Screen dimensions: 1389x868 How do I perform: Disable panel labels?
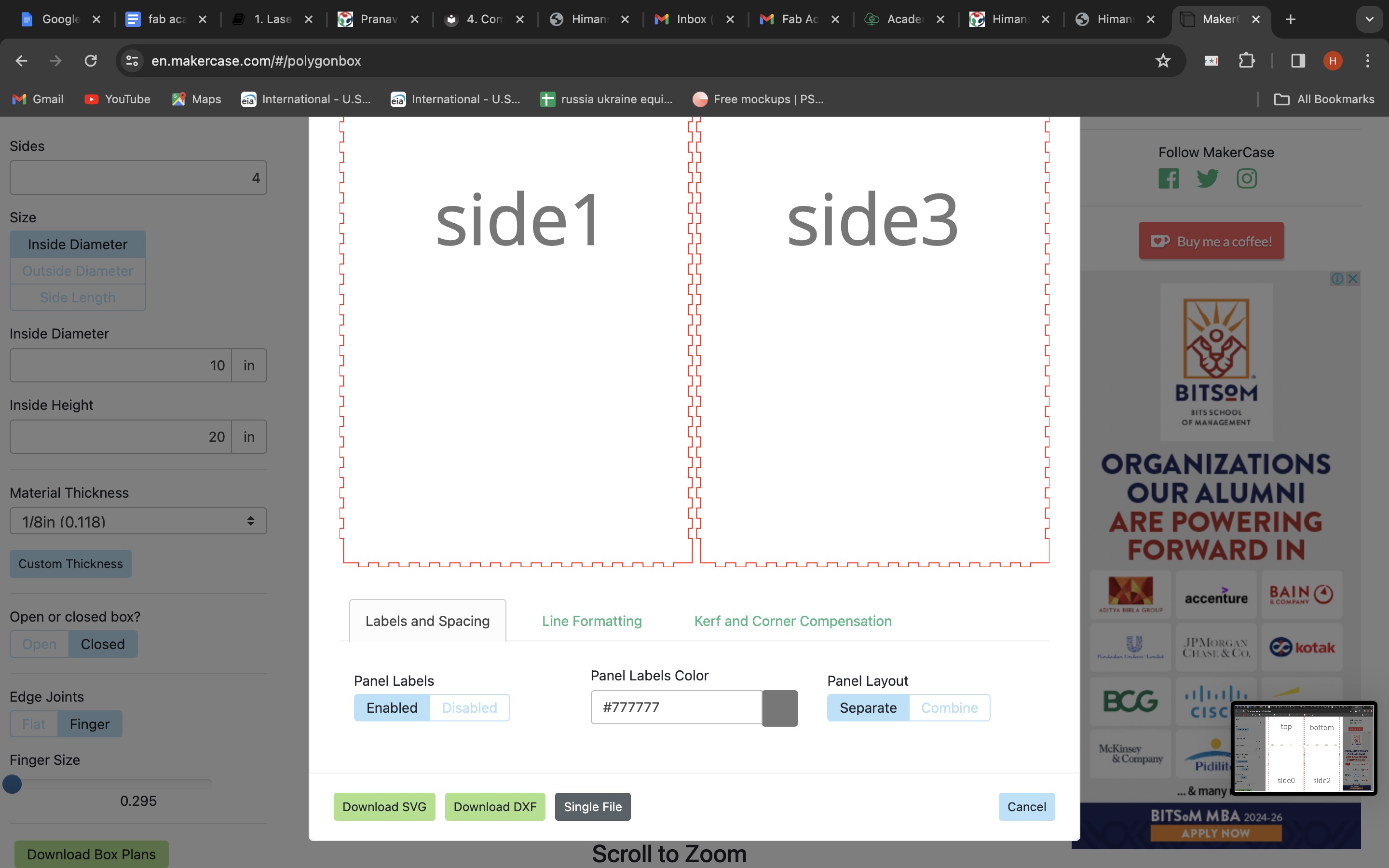click(x=469, y=708)
